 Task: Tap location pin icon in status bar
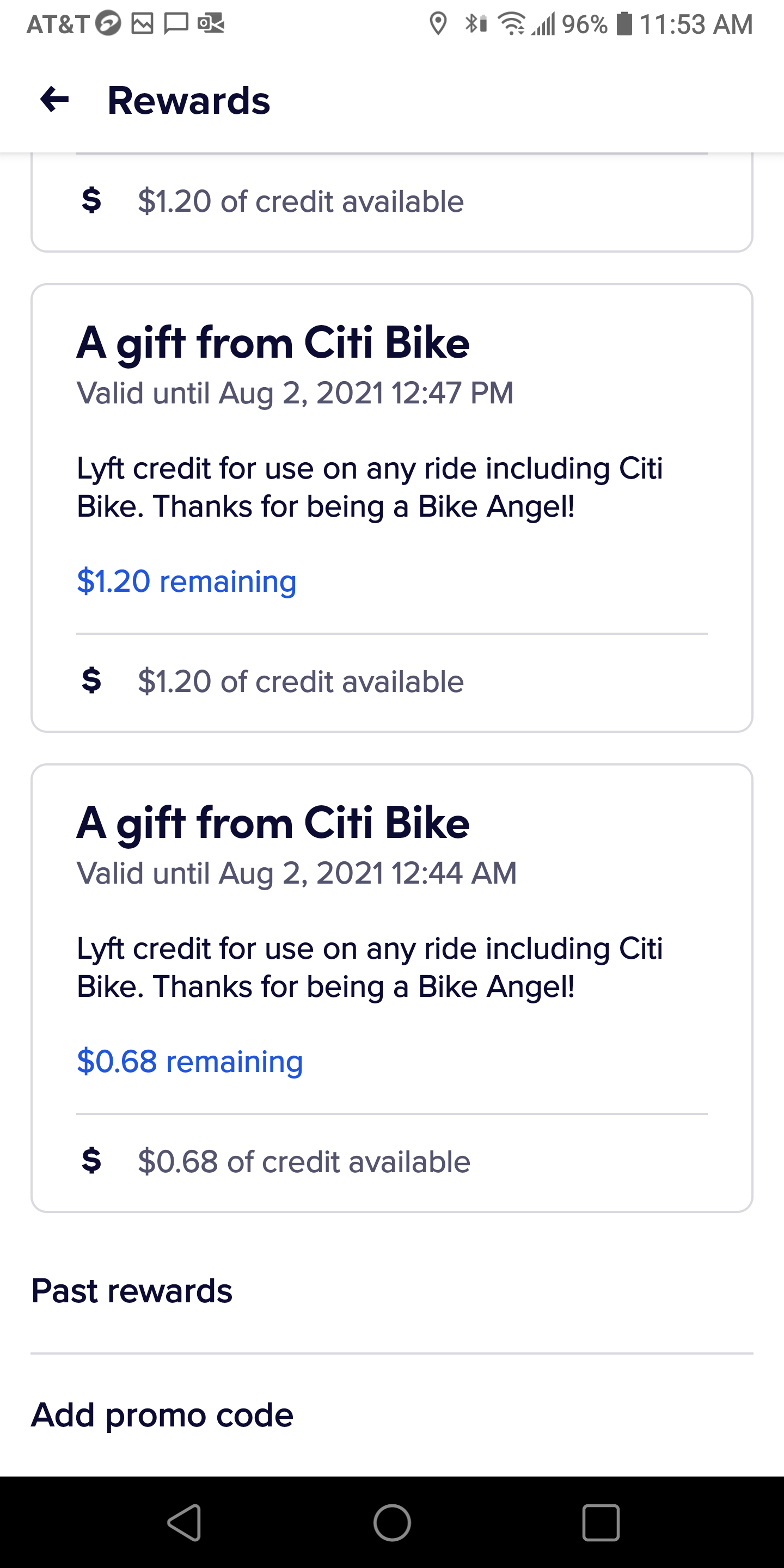438,24
